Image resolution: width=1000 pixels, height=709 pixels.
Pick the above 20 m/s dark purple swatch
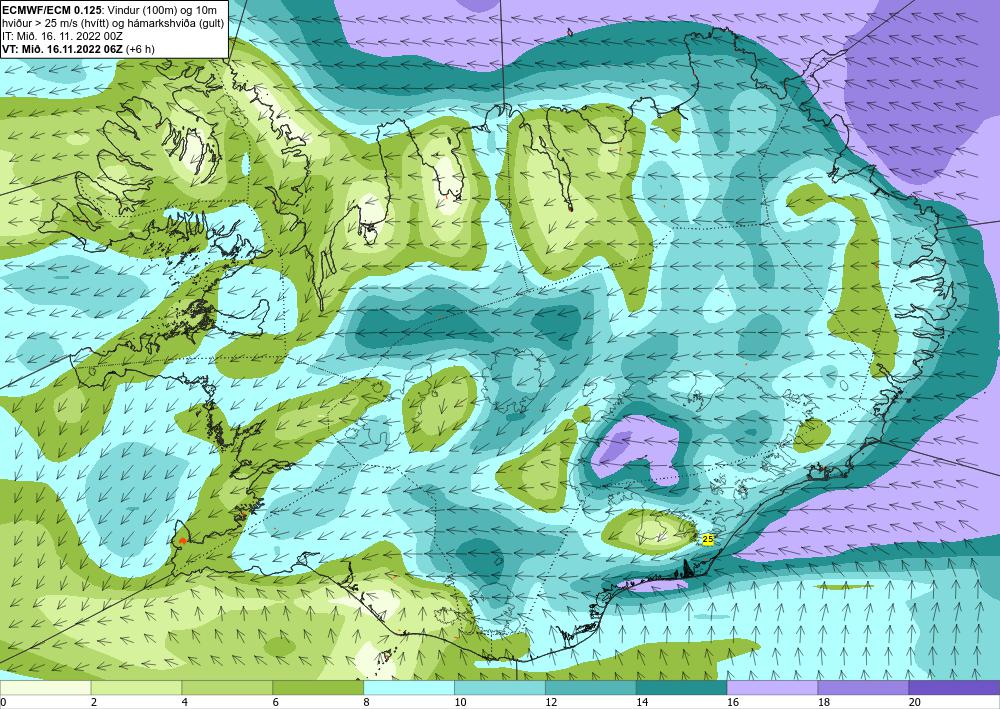click(954, 688)
